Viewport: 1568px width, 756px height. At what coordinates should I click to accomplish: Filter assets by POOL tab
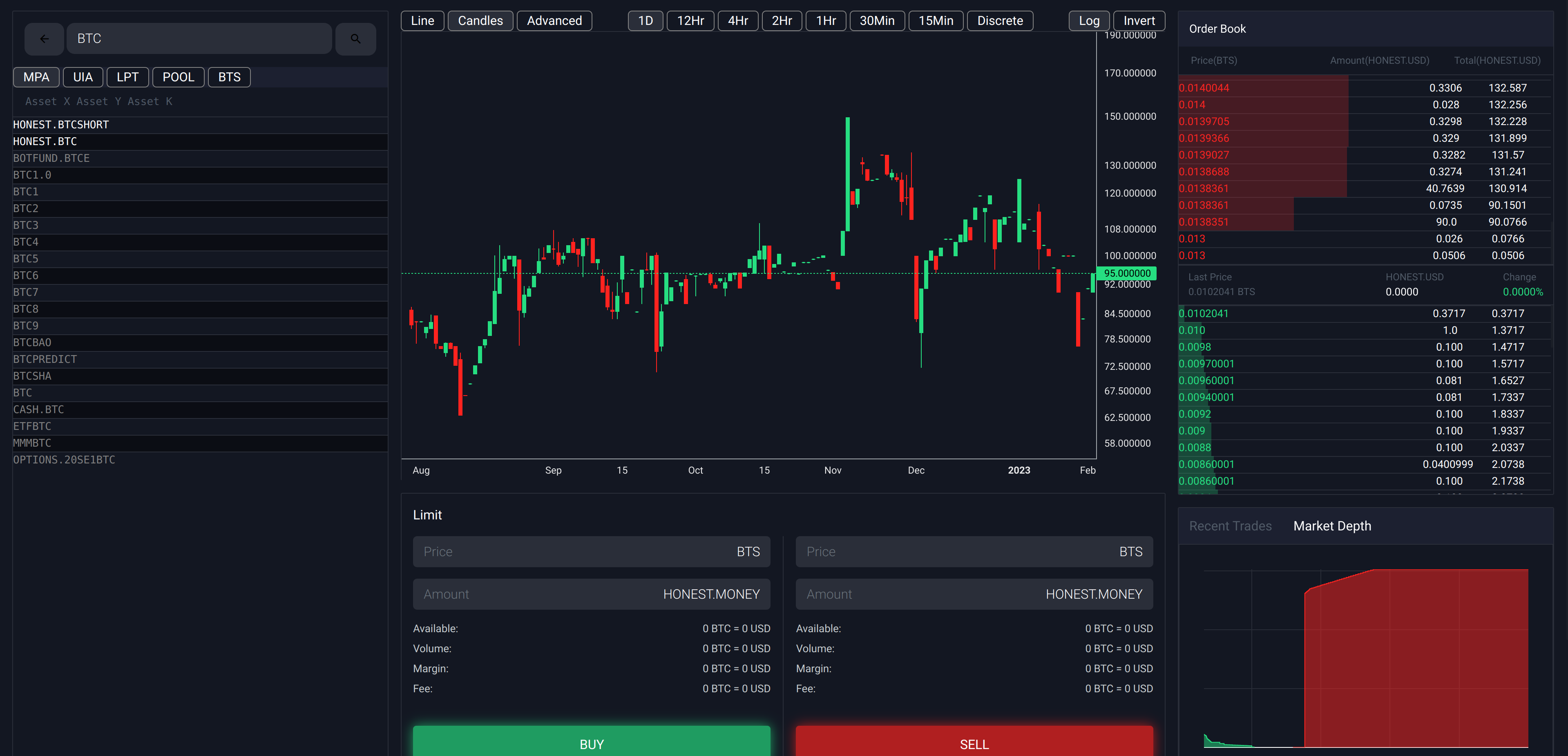pos(178,77)
